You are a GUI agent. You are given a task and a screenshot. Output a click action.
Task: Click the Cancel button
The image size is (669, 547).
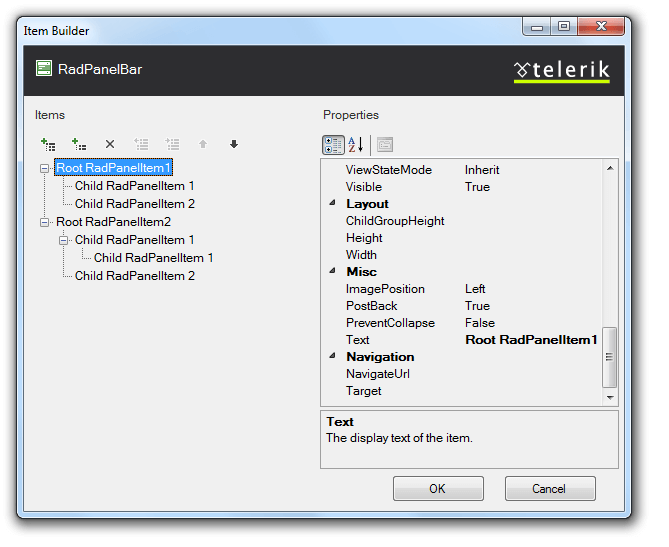(x=549, y=489)
